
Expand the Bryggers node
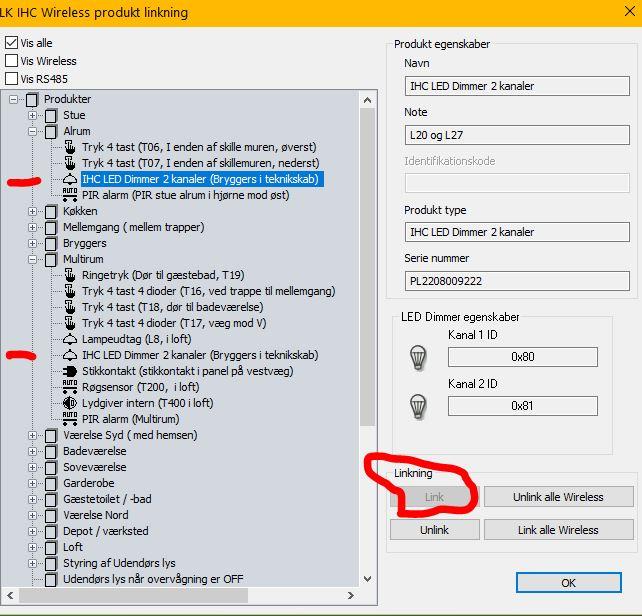[32, 243]
